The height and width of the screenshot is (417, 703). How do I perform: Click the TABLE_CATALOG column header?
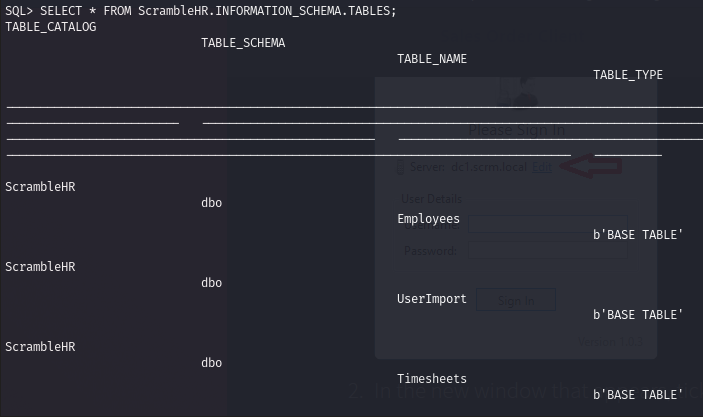click(x=51, y=27)
